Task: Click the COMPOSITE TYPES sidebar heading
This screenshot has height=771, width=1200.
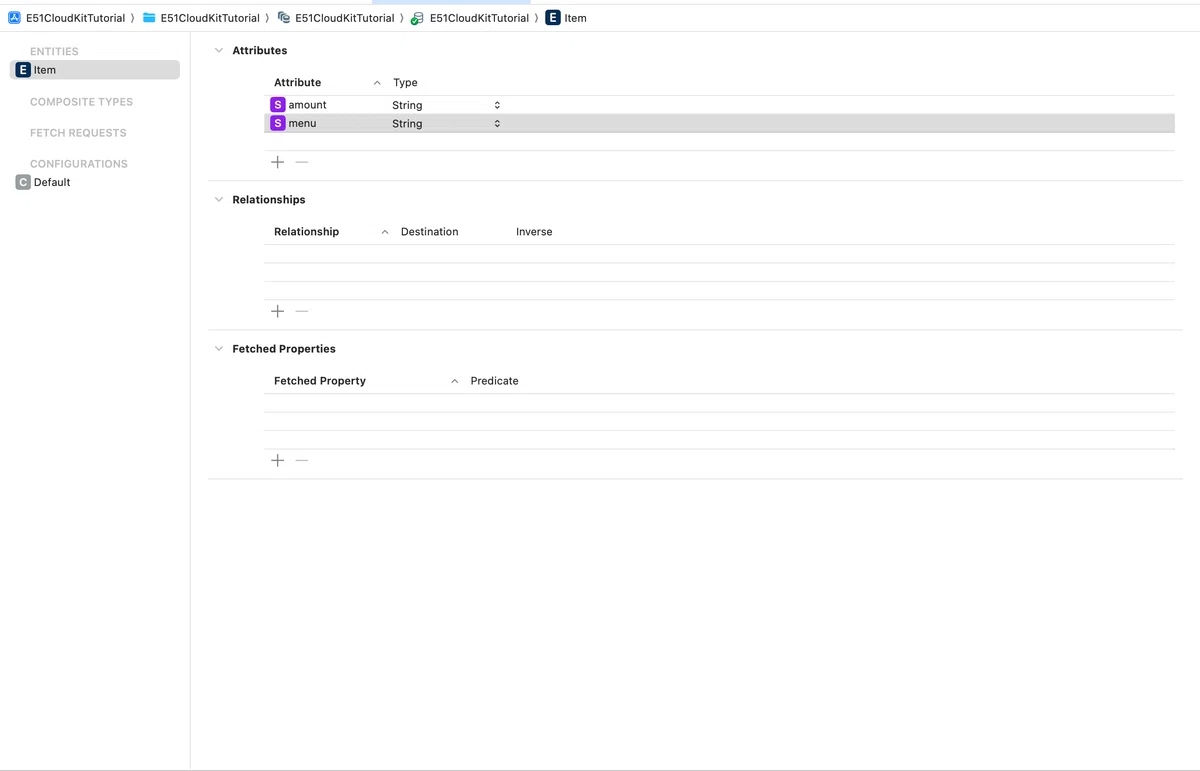Action: 81,102
